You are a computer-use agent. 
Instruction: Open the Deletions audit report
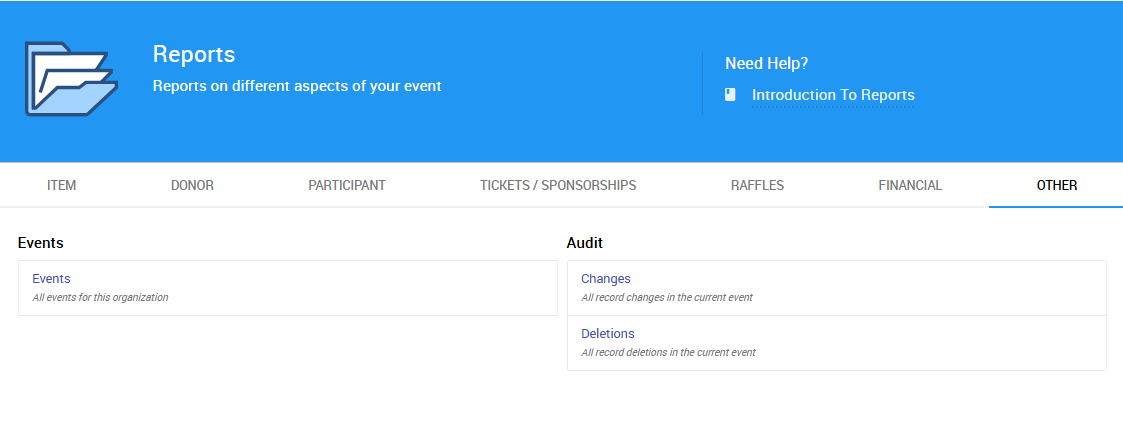[x=607, y=334]
